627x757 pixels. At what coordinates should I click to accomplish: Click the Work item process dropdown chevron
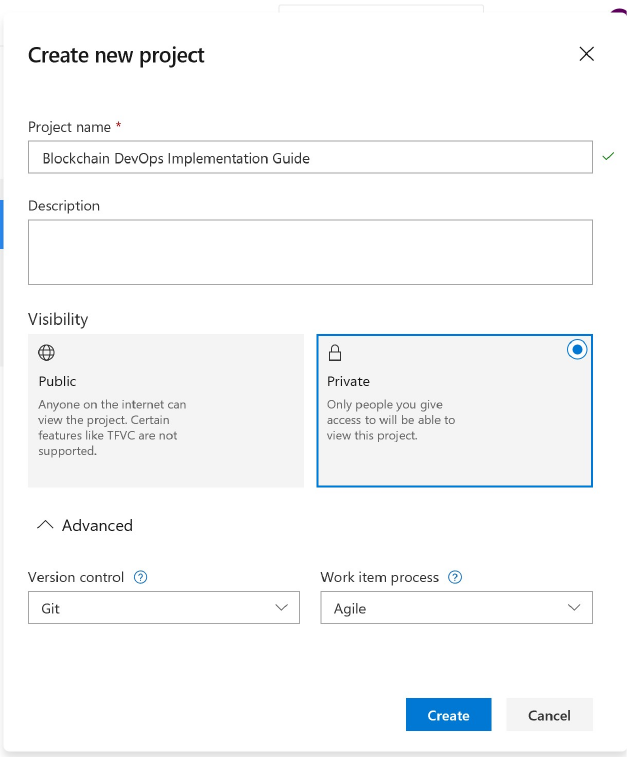(x=574, y=608)
